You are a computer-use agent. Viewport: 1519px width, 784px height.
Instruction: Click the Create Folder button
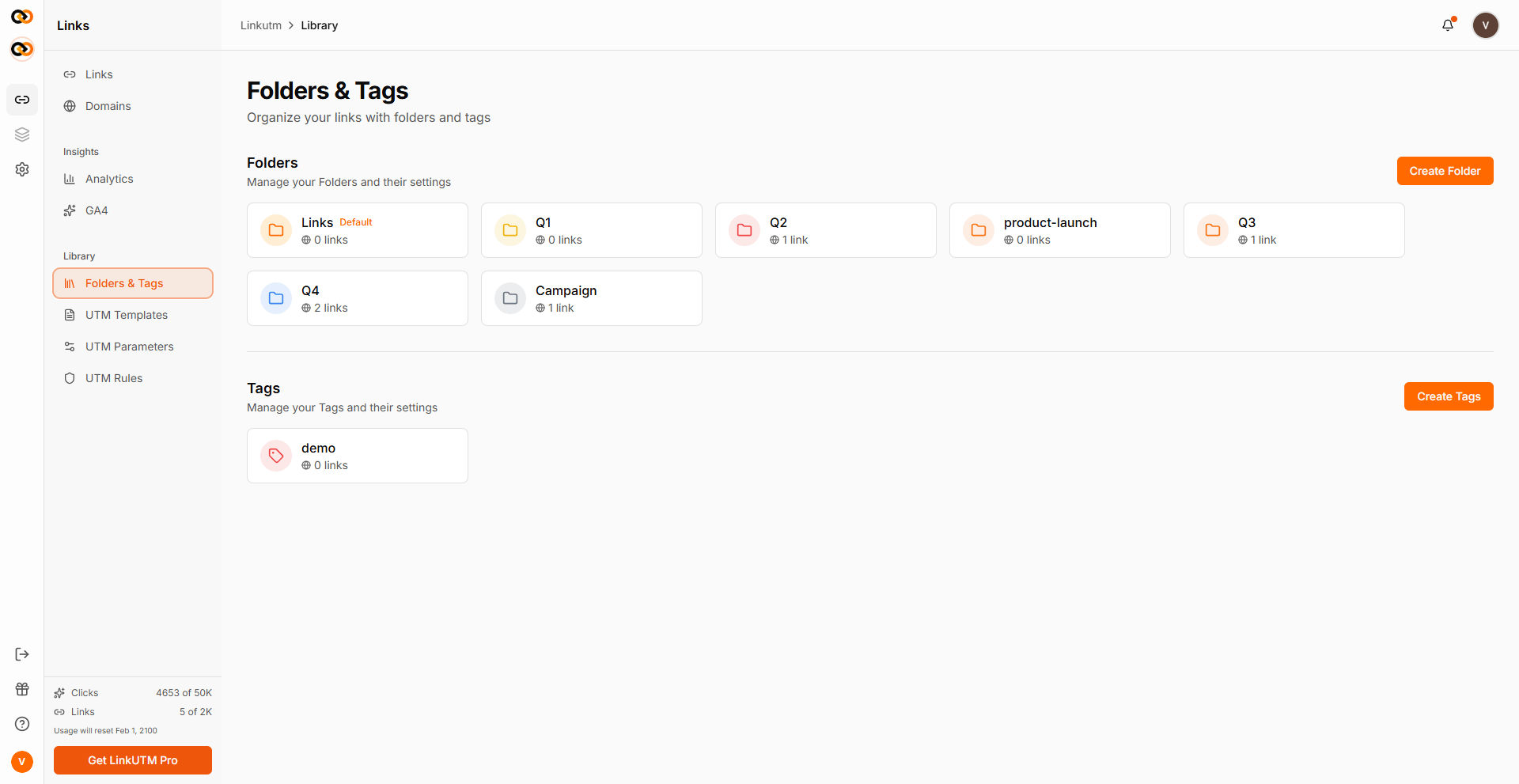pyautogui.click(x=1445, y=171)
